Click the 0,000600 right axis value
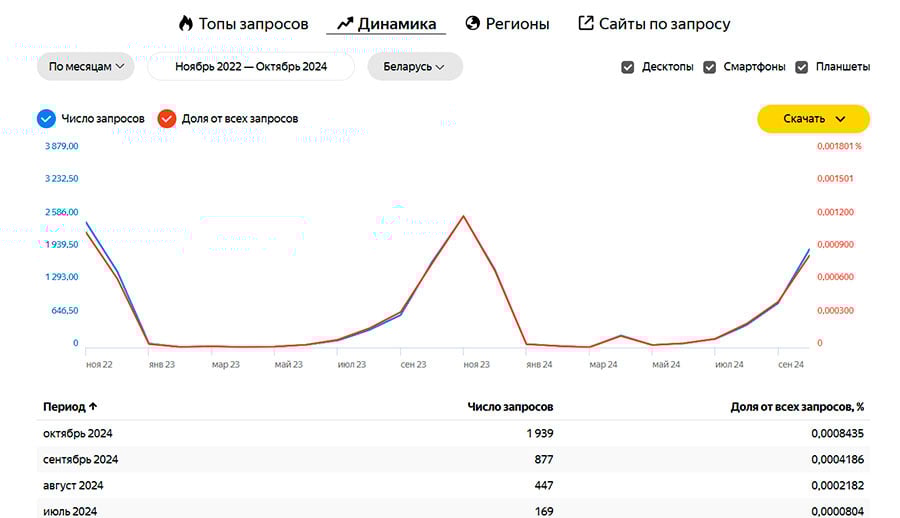Screen dimensions: 900x518 tap(835, 277)
